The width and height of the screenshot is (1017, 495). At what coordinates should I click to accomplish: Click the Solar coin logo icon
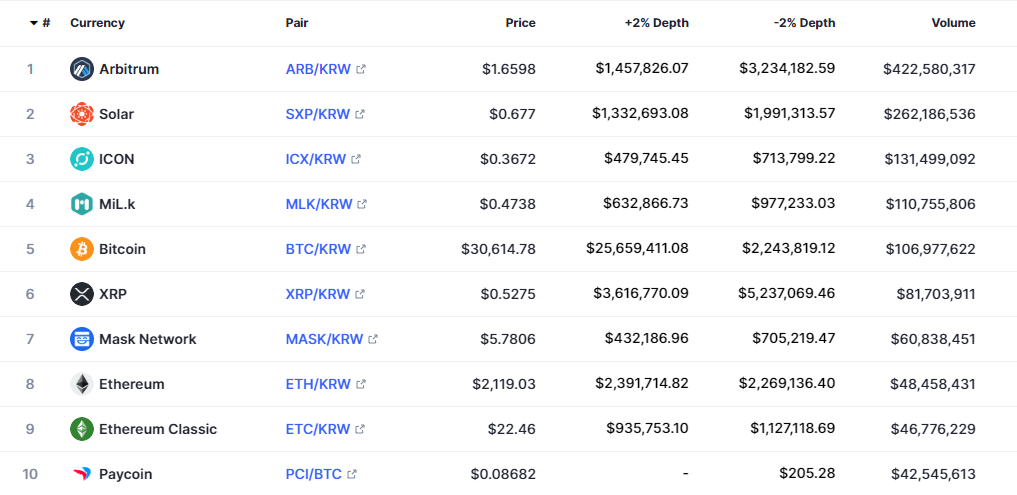tap(82, 114)
